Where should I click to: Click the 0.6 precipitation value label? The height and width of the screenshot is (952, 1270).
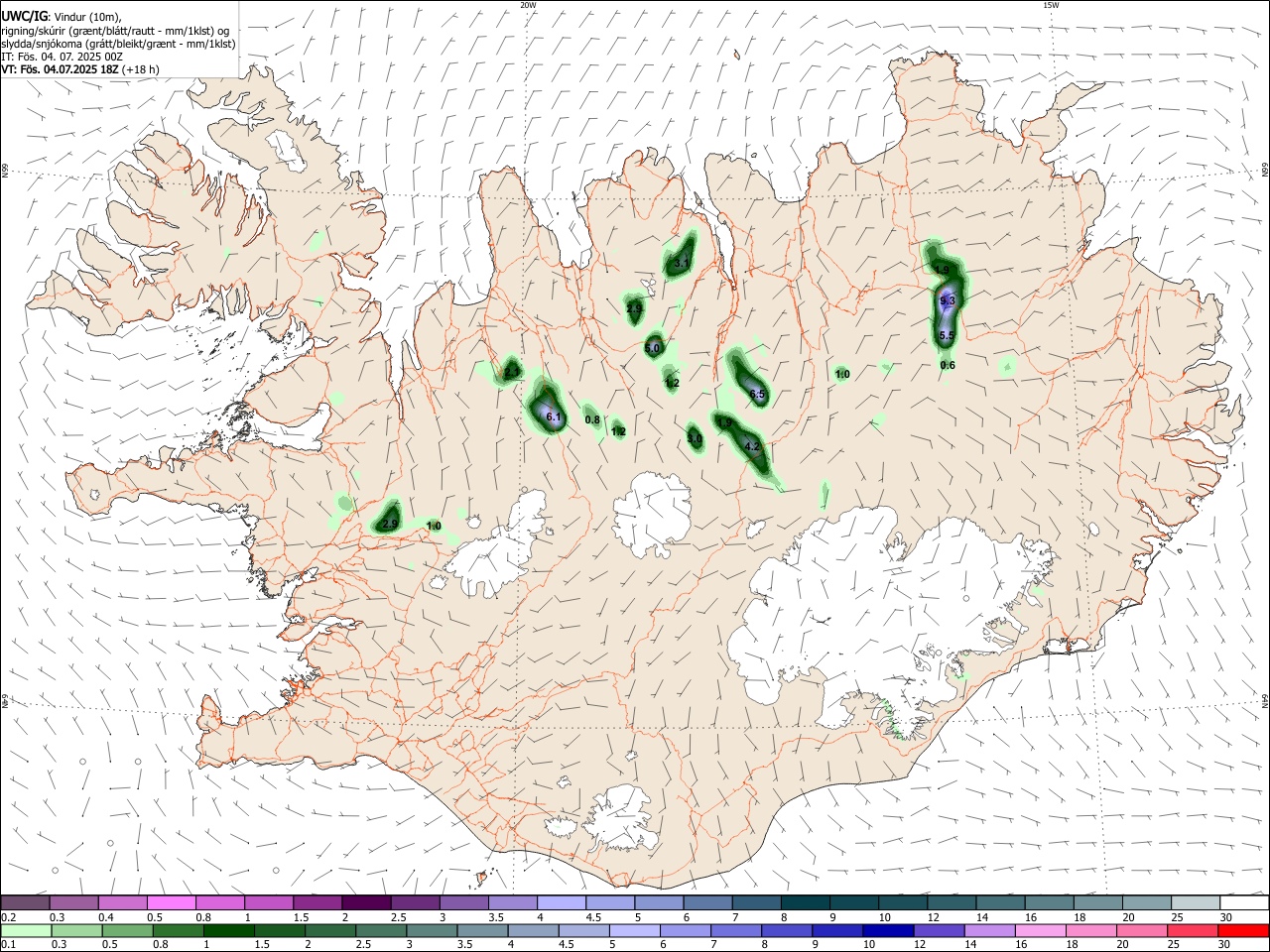pyautogui.click(x=948, y=366)
